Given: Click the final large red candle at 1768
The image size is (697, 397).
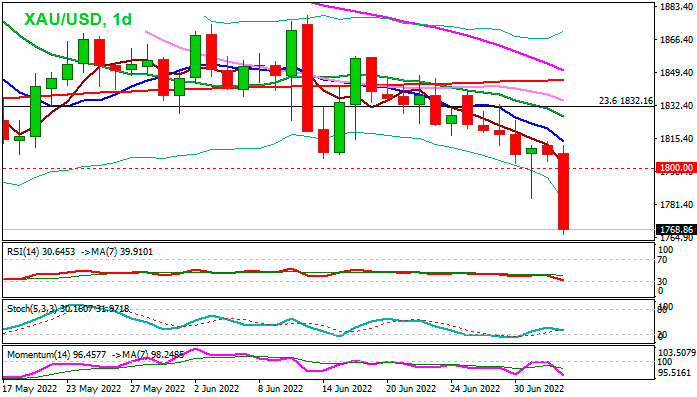Looking at the screenshot, I should (x=563, y=191).
